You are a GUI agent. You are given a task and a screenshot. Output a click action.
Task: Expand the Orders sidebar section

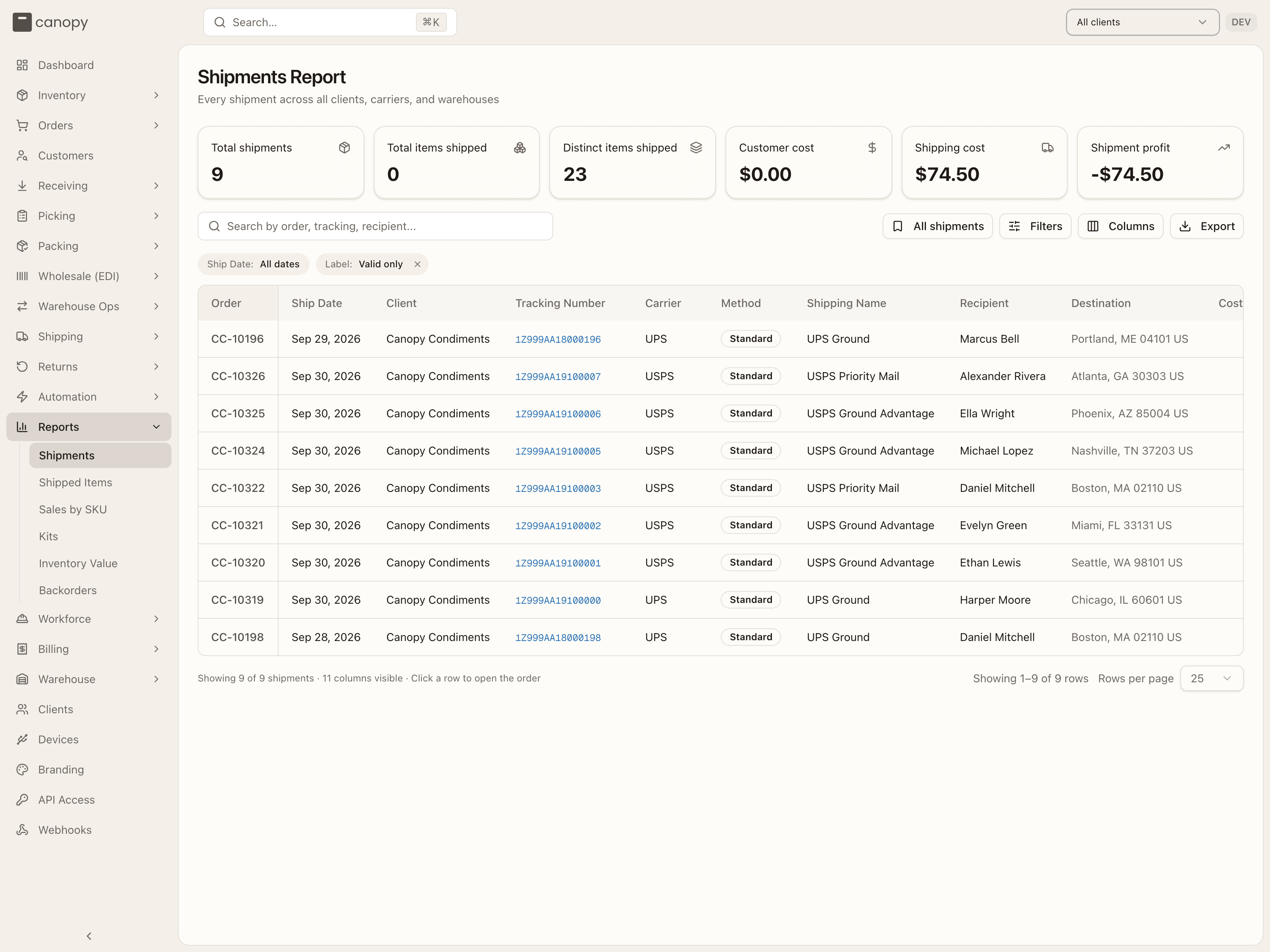pos(89,125)
